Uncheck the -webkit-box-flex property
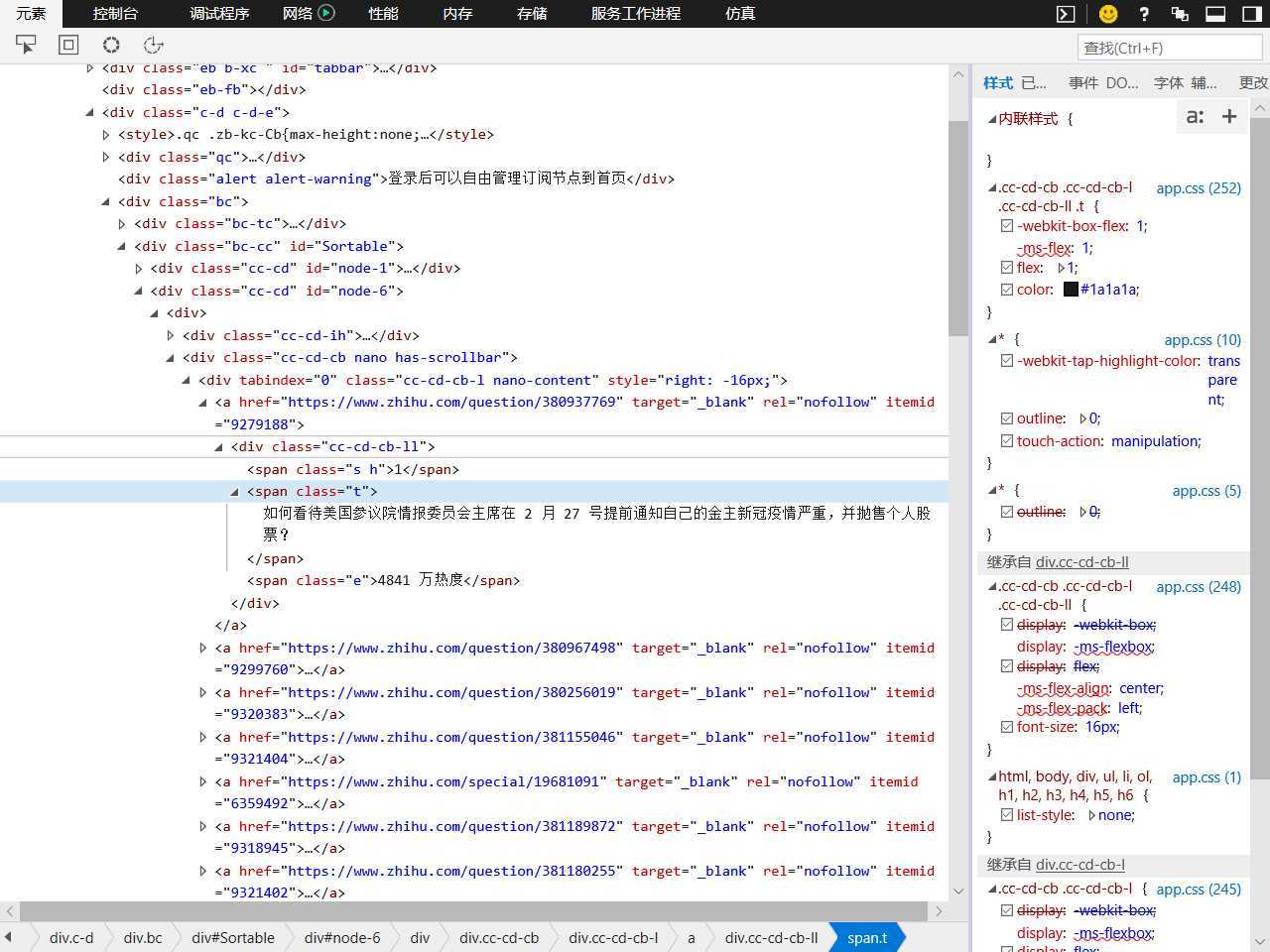 click(1007, 226)
